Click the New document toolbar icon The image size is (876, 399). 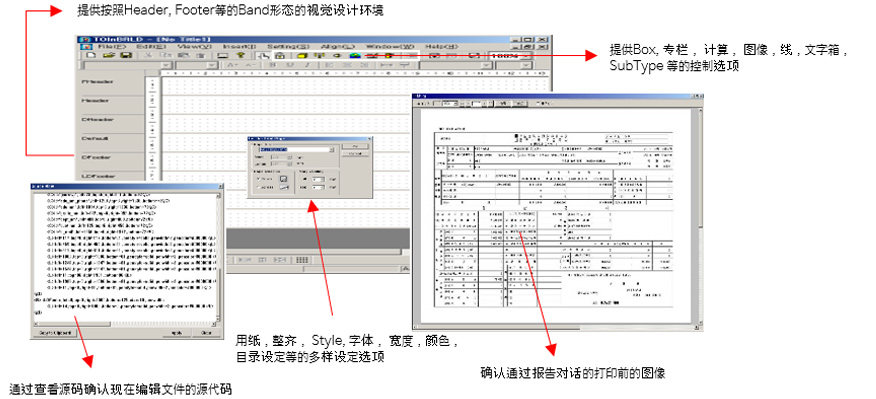pos(91,55)
